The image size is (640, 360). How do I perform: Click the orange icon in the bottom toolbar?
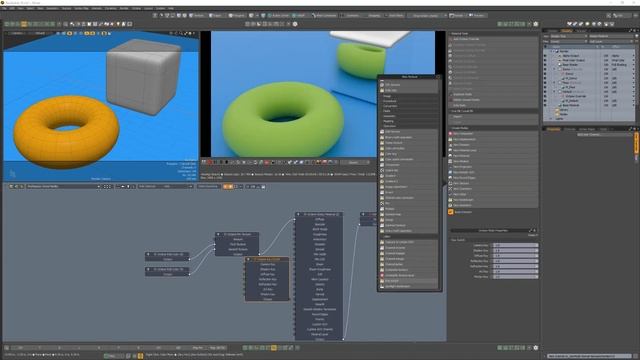point(274,348)
